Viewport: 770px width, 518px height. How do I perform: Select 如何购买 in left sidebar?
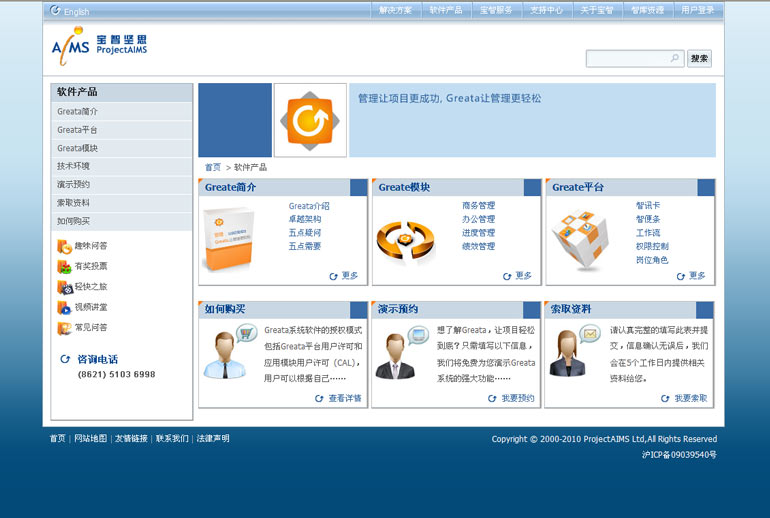[121, 221]
